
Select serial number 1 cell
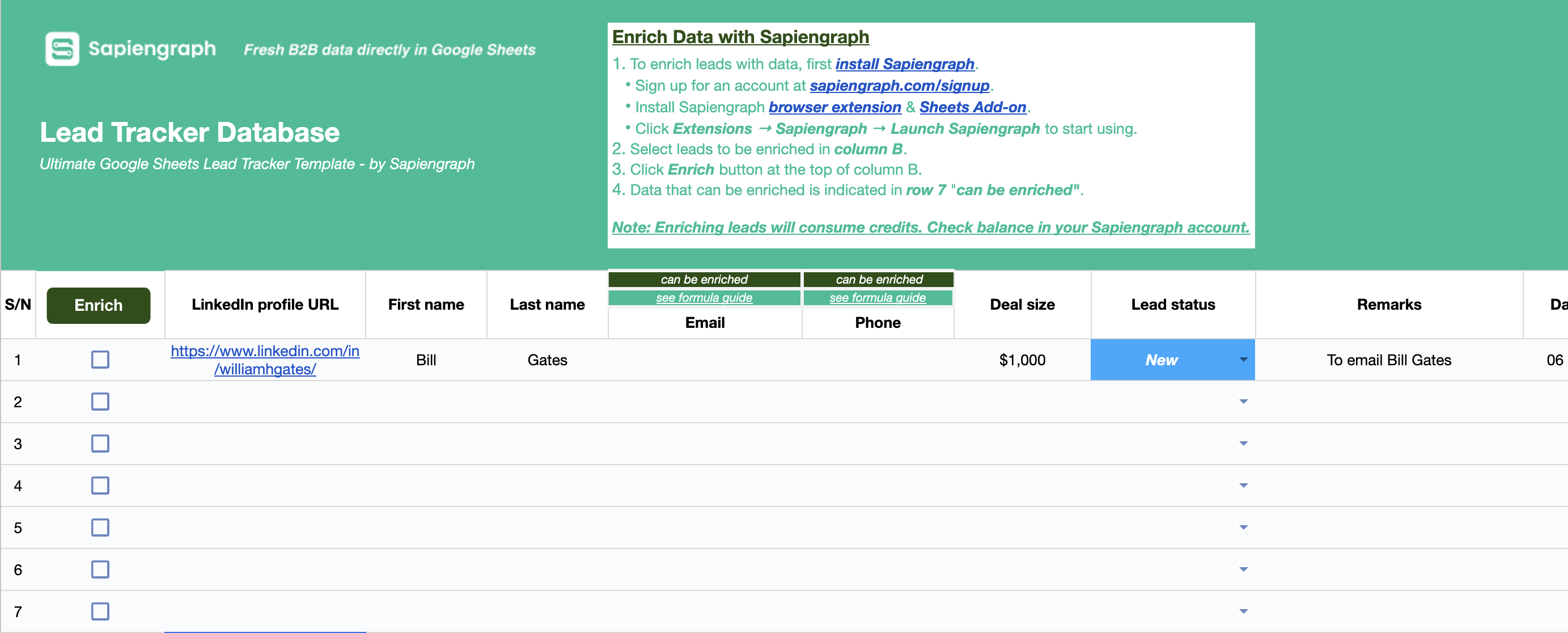coord(18,360)
